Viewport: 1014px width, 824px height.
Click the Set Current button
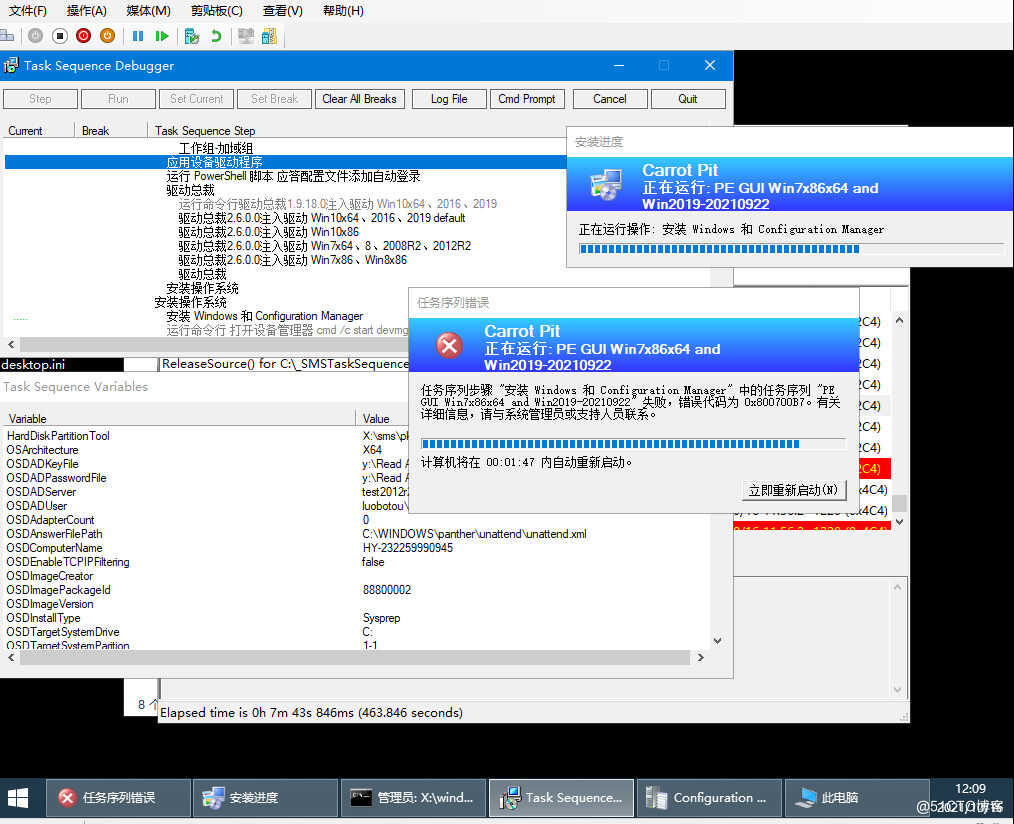coord(197,99)
